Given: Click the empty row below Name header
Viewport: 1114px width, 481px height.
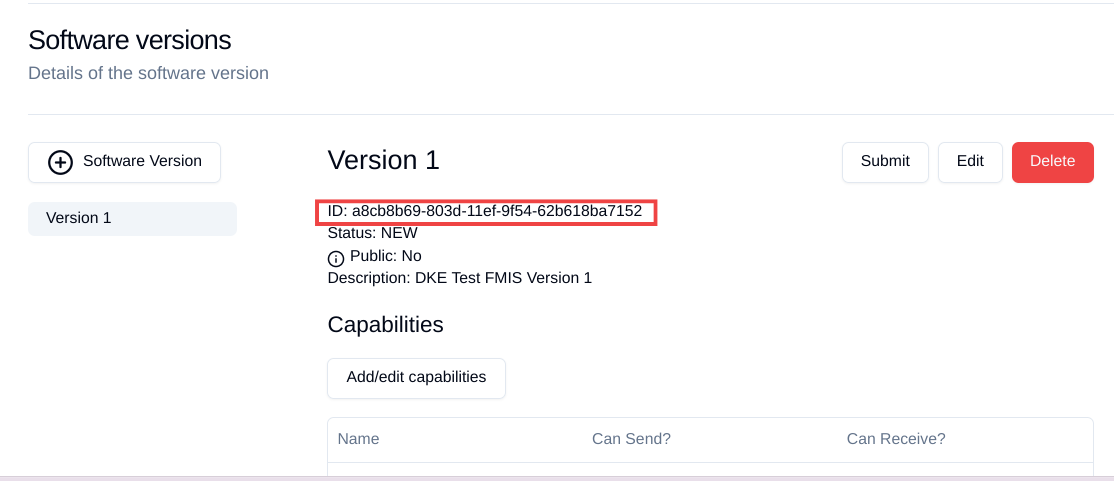Looking at the screenshot, I should coord(710,470).
